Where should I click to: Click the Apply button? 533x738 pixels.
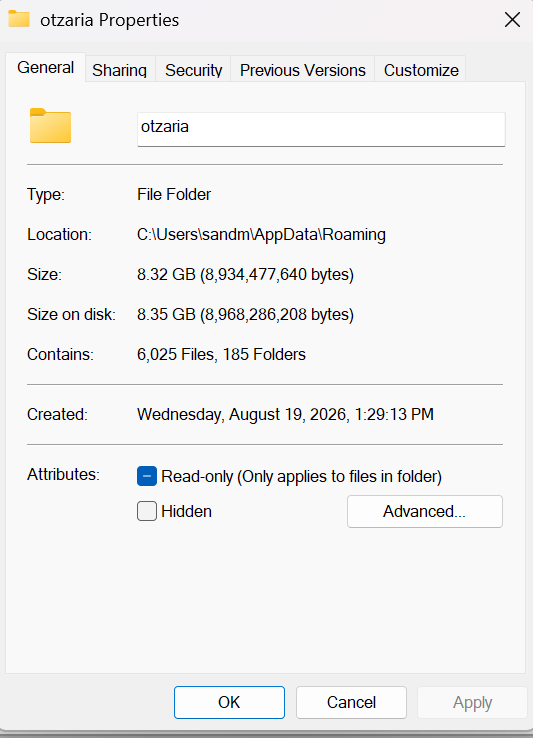click(x=472, y=702)
